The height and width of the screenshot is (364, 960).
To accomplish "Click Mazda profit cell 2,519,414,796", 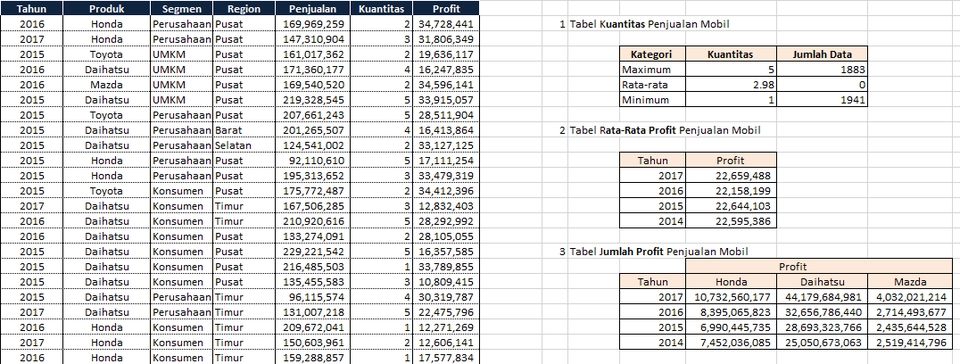I will point(910,343).
